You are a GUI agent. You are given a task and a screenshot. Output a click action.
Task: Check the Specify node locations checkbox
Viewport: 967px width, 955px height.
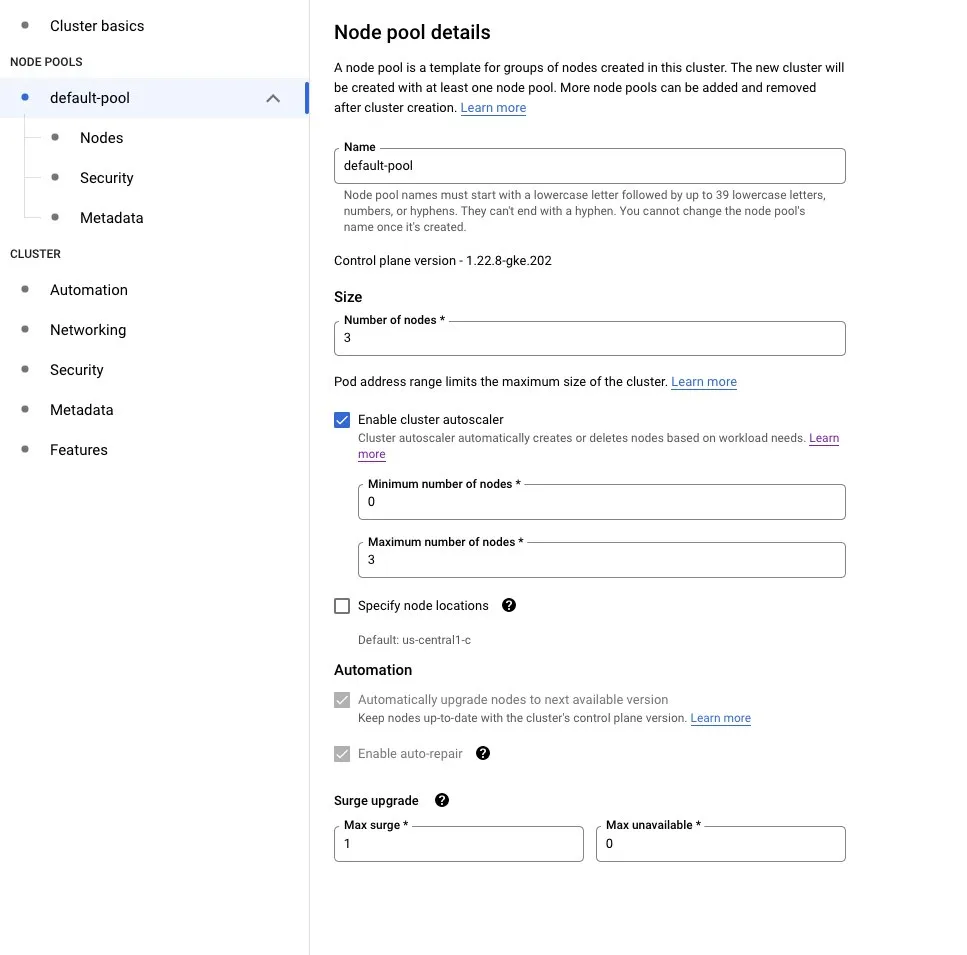342,606
